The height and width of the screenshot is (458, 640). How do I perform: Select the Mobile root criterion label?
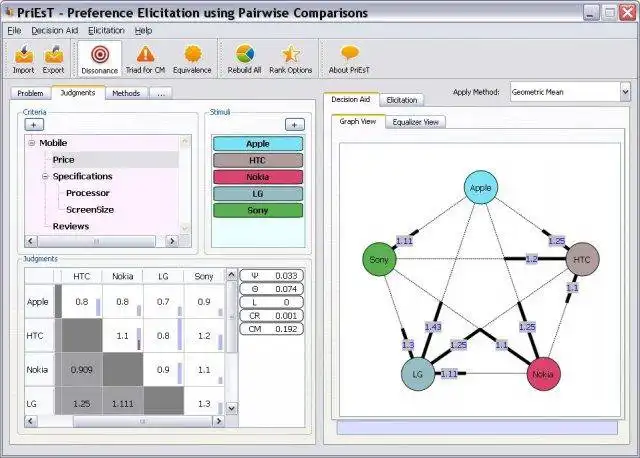pos(53,143)
